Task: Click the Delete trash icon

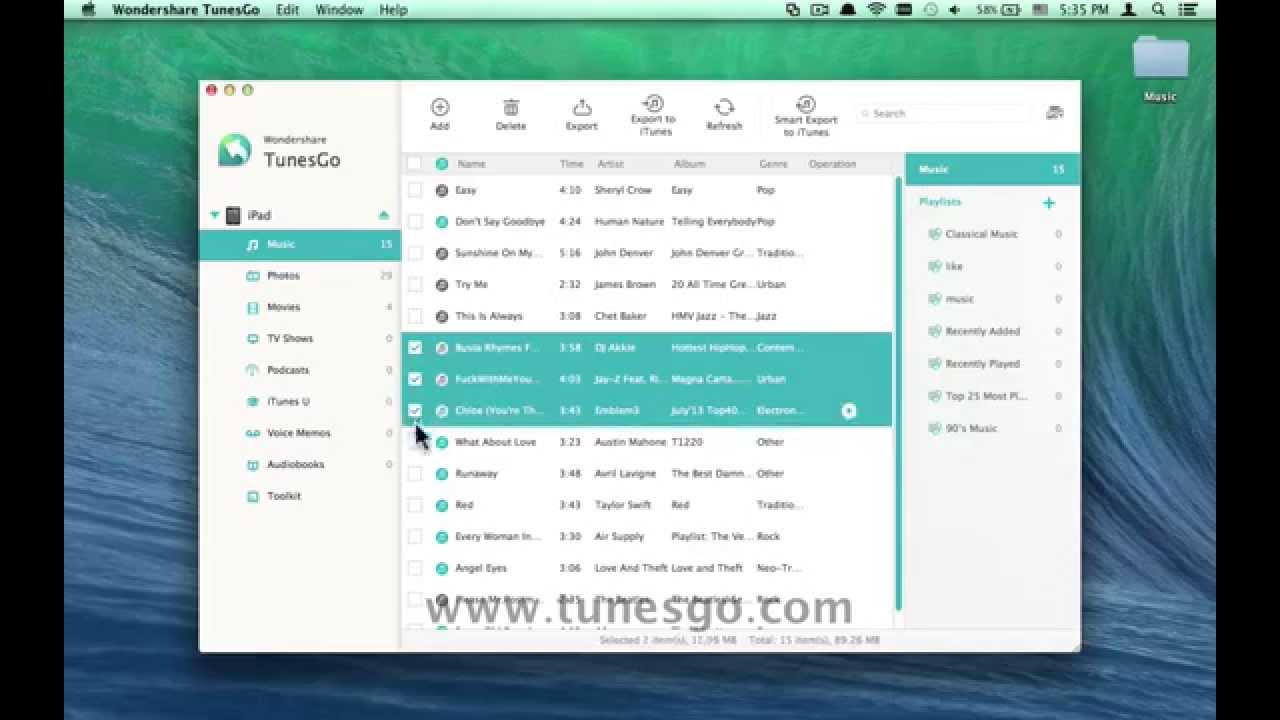Action: 511,107
